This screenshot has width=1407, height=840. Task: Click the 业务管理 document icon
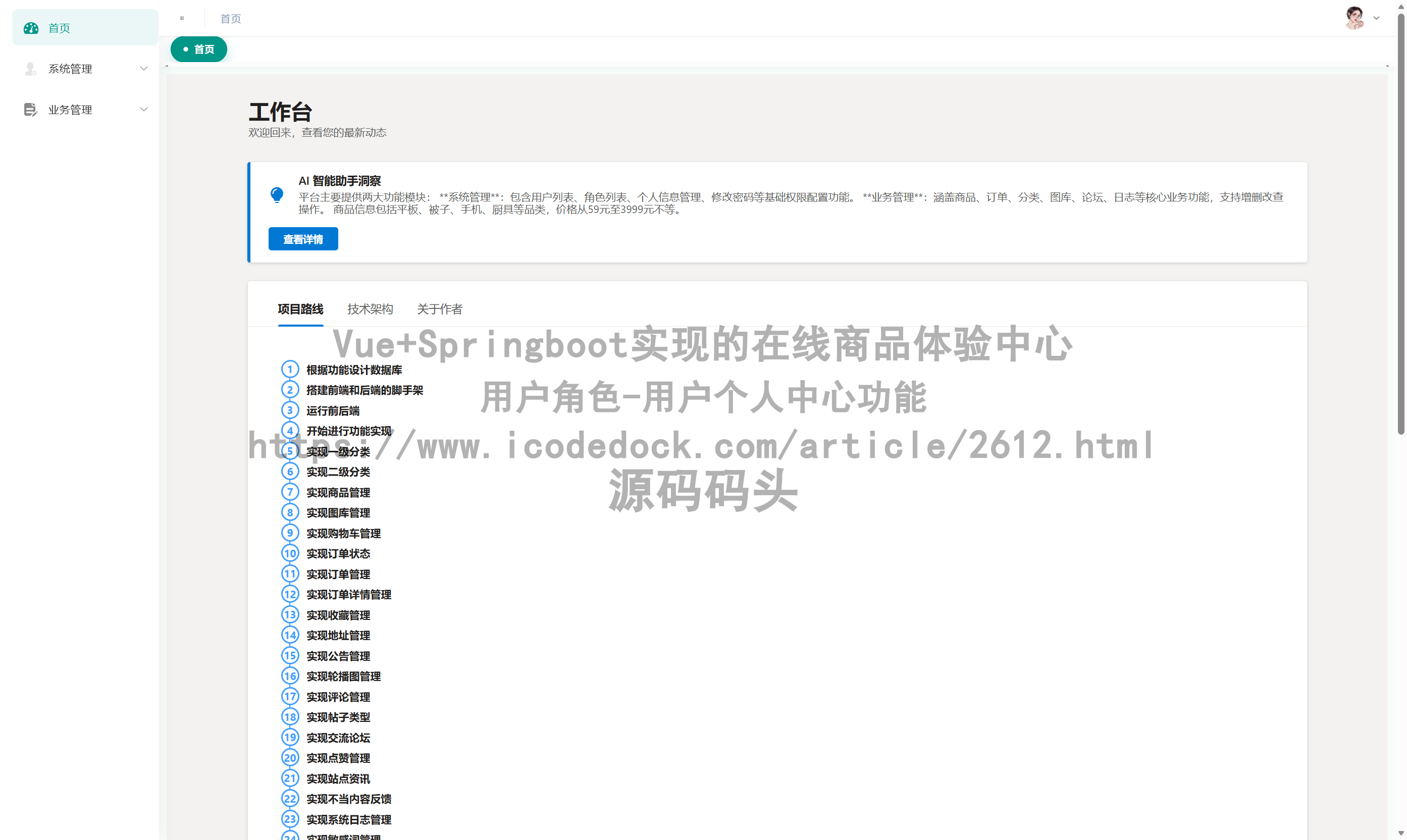coord(31,109)
